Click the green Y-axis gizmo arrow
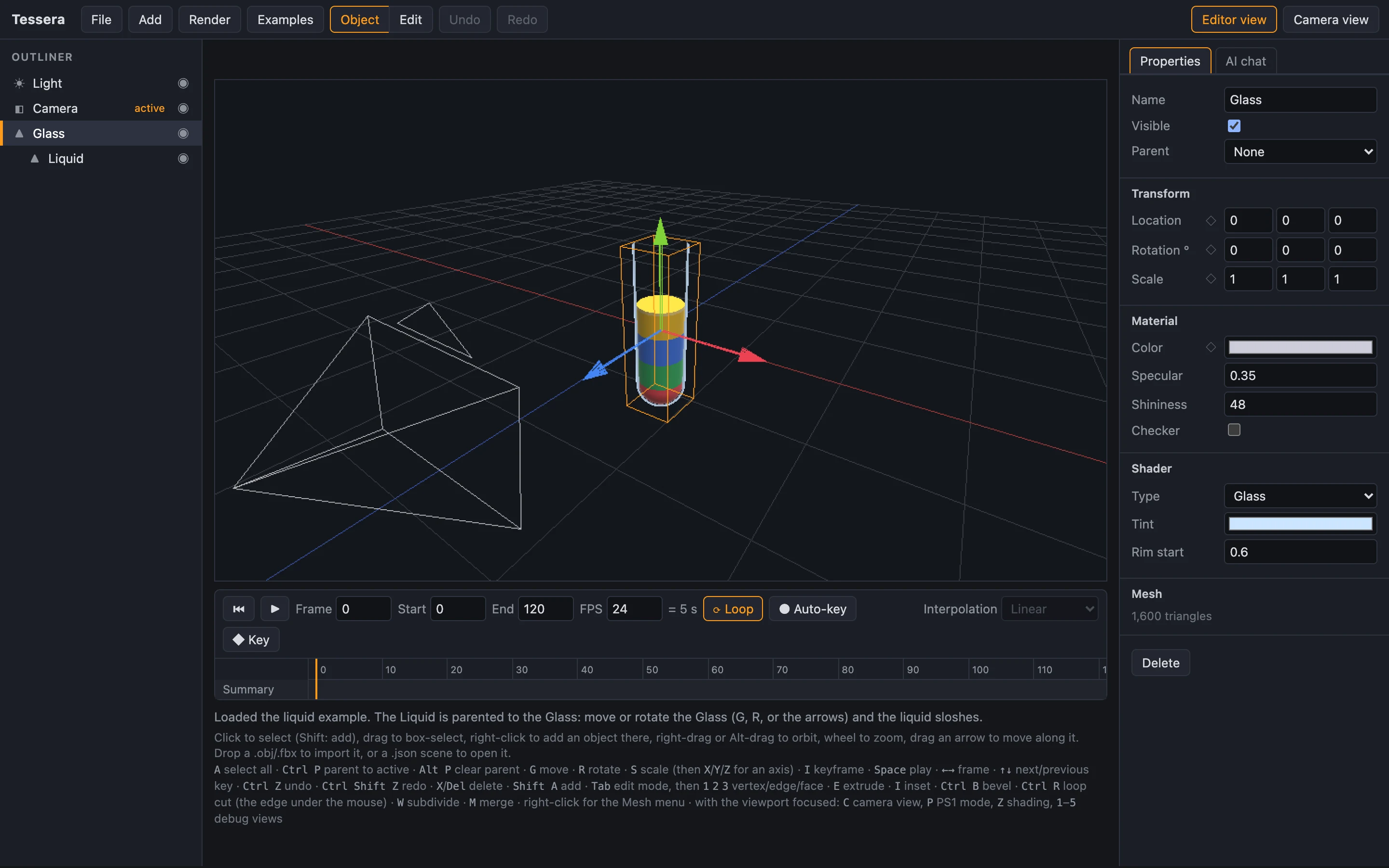This screenshot has height=868, width=1389. (x=661, y=231)
